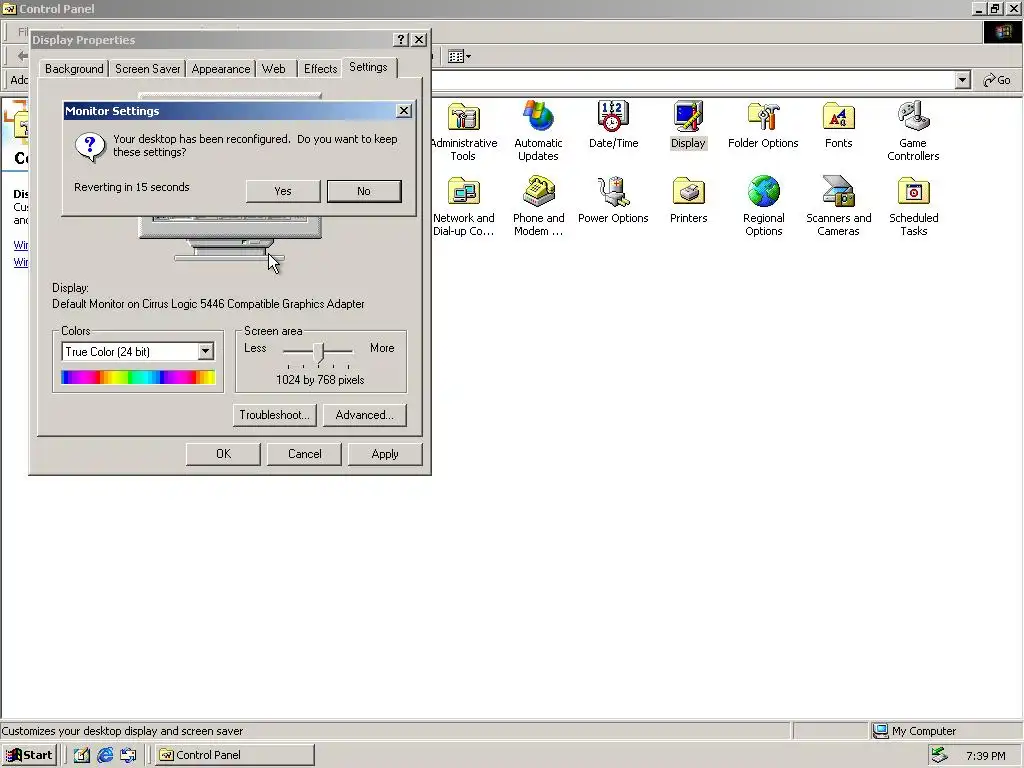This screenshot has height=768, width=1024.
Task: Click the Display Properties help question mark button
Action: coord(402,40)
